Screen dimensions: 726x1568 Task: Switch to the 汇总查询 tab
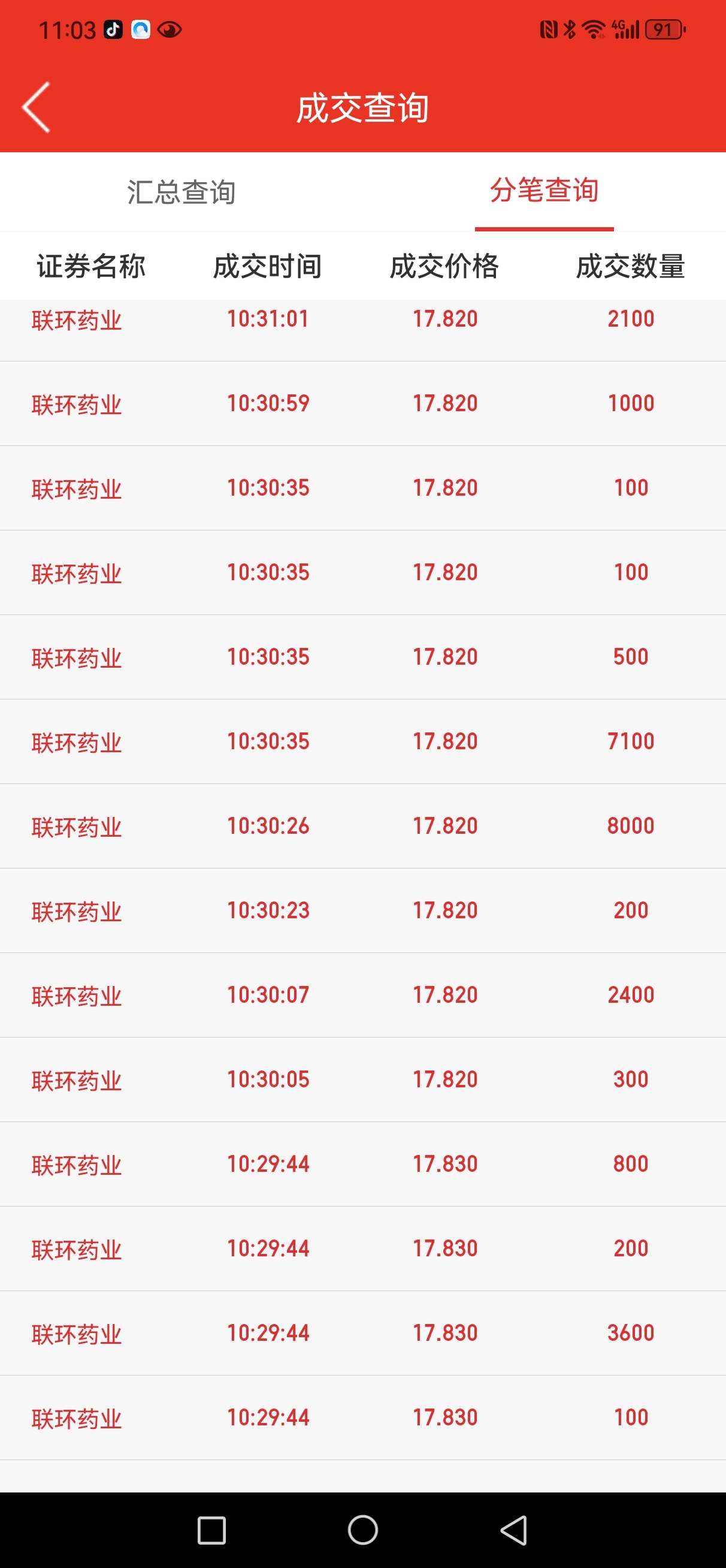coord(181,192)
